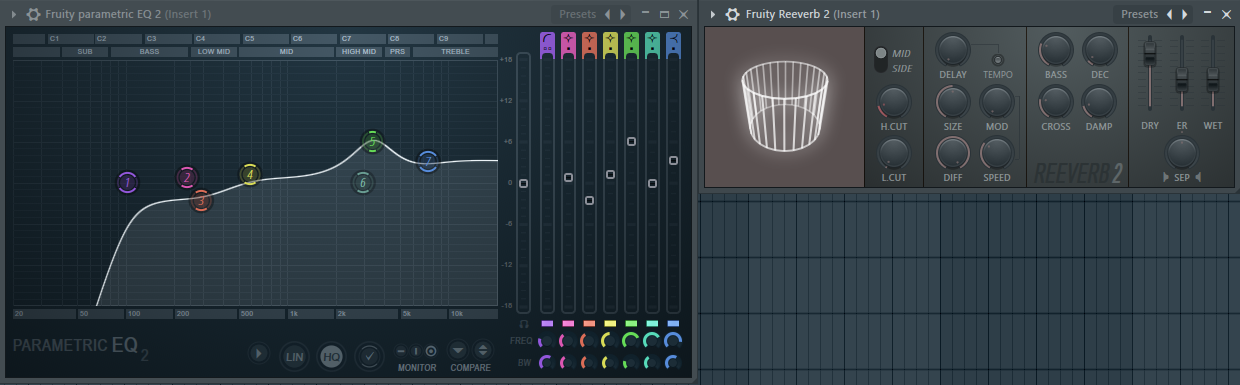Select EQ band 1 purple node

click(126, 183)
